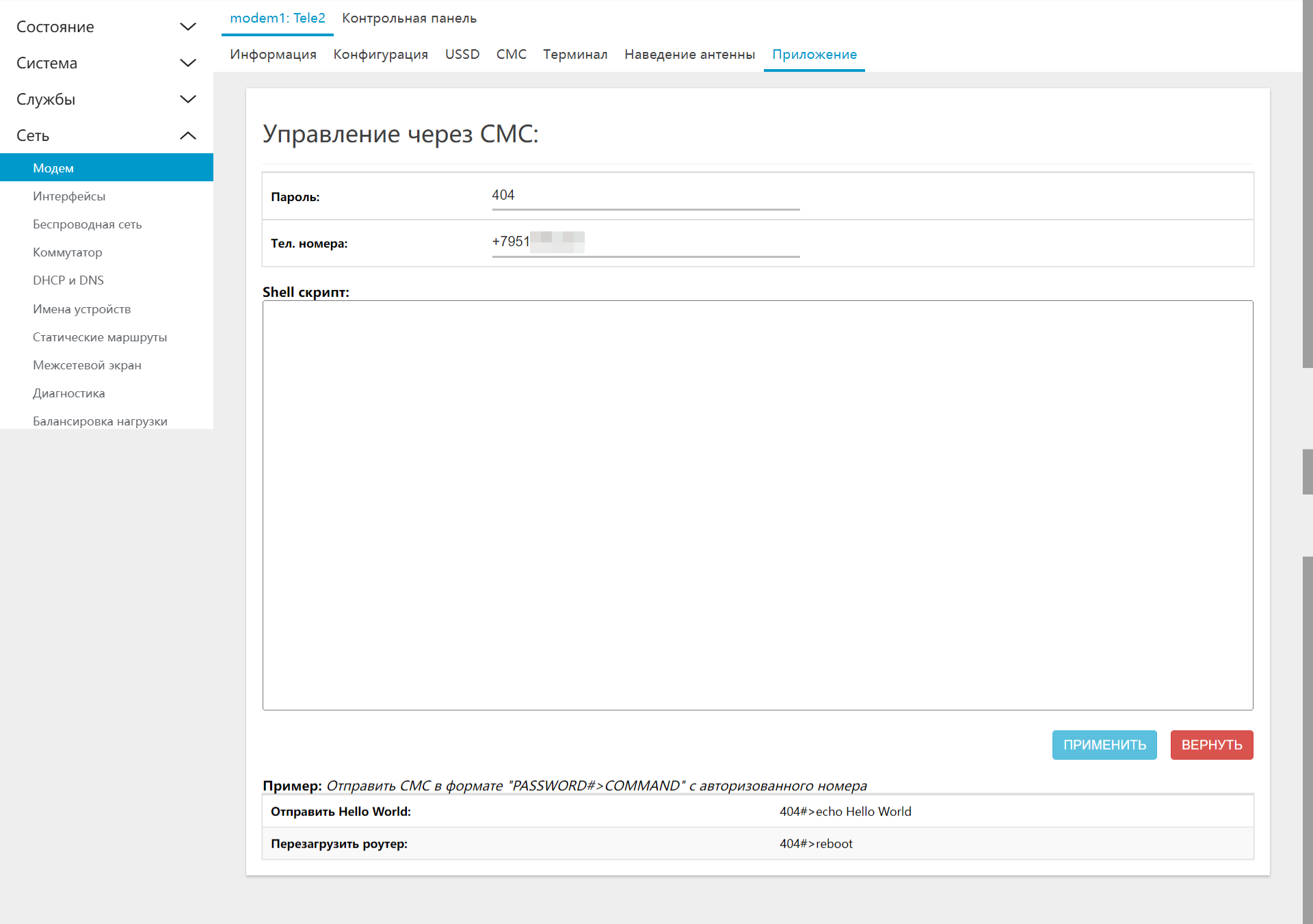1313x924 pixels.
Task: Expand the Состояние menu chevron
Action: tap(187, 27)
